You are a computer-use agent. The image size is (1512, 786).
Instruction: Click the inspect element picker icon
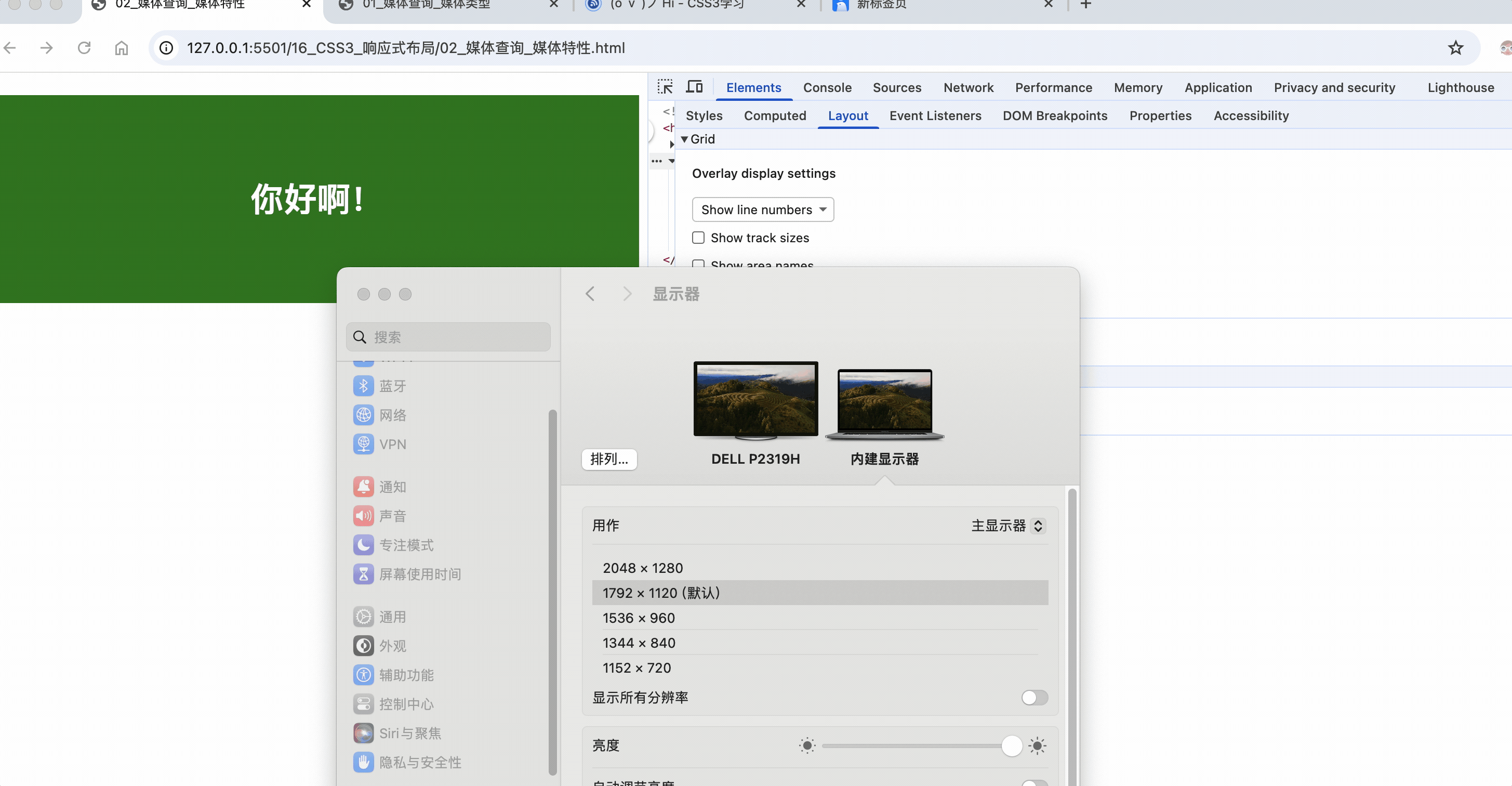tap(665, 87)
